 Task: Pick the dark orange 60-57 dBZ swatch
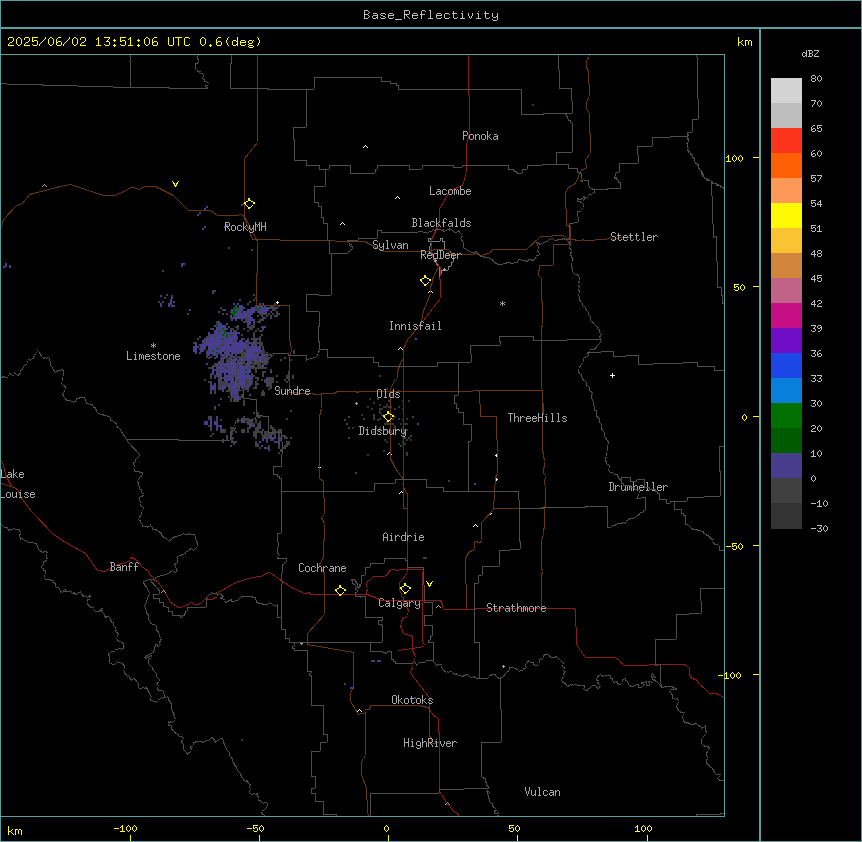(x=786, y=165)
